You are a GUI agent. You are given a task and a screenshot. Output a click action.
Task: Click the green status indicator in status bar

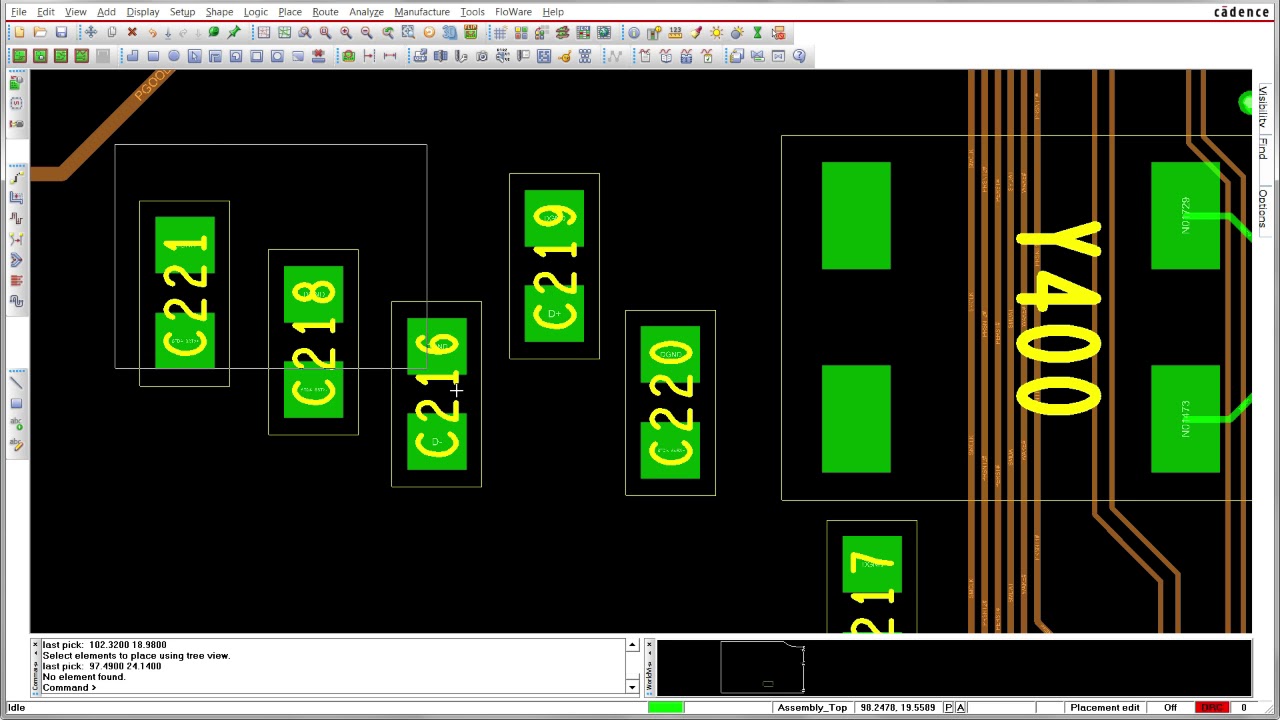tap(666, 708)
